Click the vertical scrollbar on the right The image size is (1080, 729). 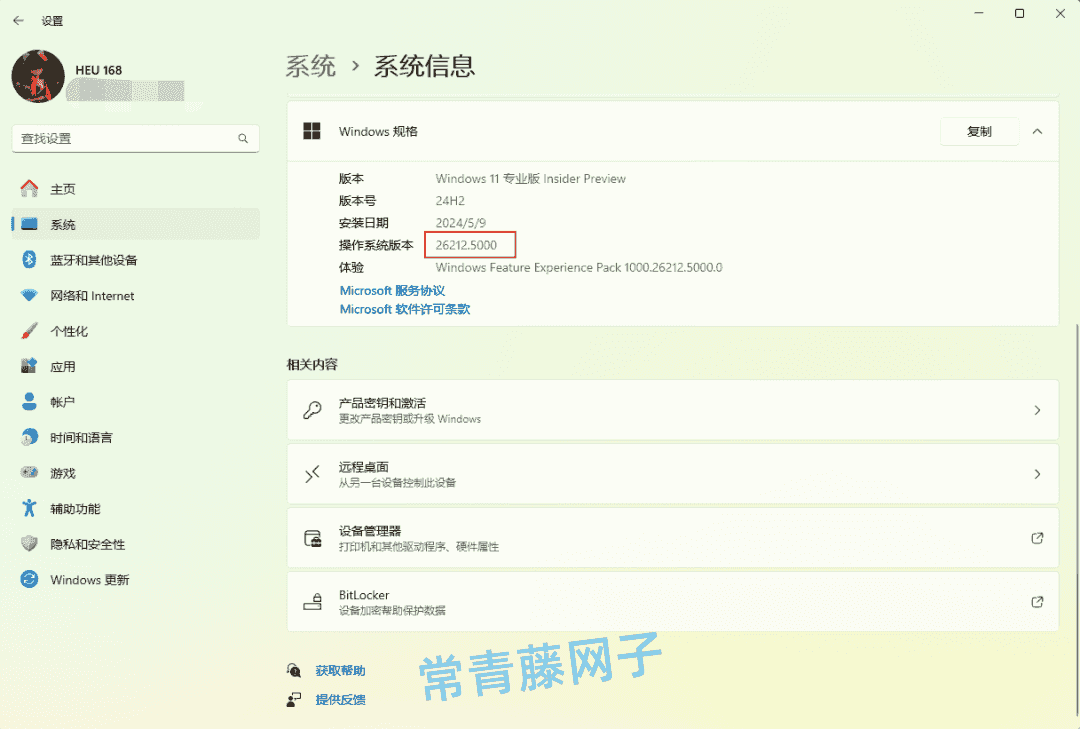point(1076,520)
